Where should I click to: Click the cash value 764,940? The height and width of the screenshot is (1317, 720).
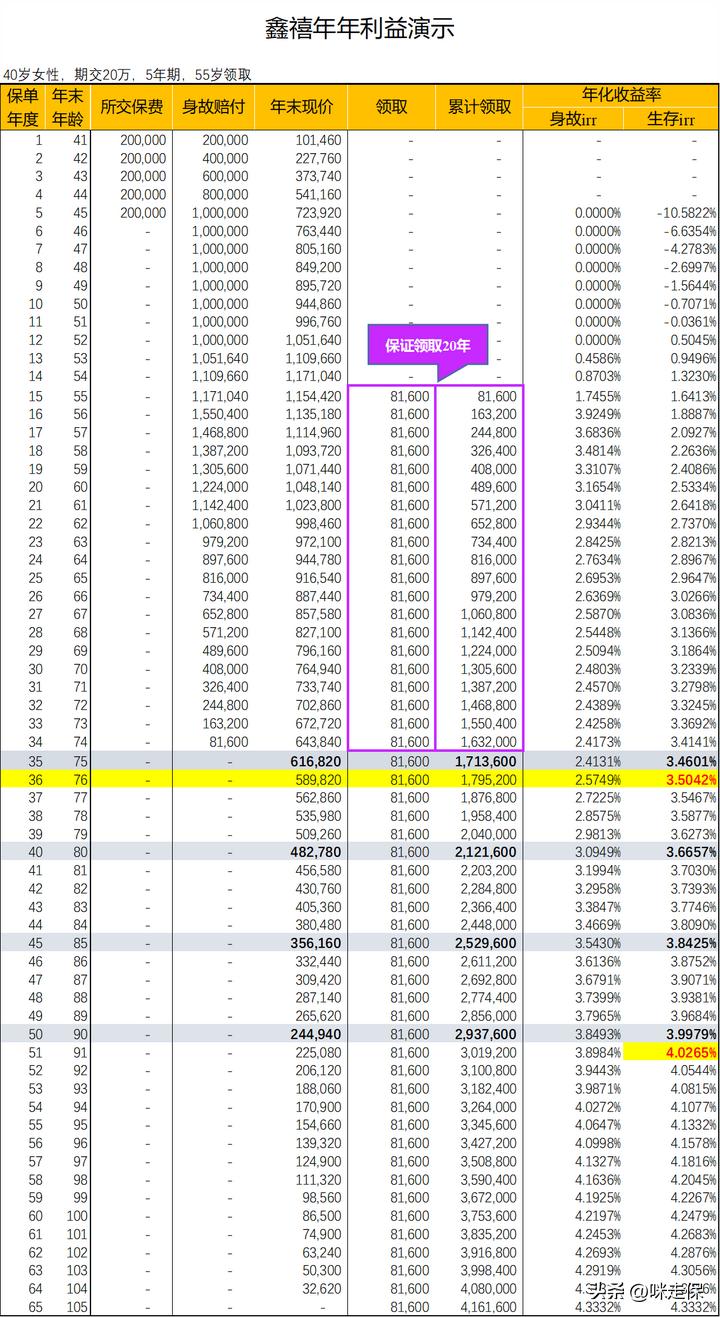point(318,669)
